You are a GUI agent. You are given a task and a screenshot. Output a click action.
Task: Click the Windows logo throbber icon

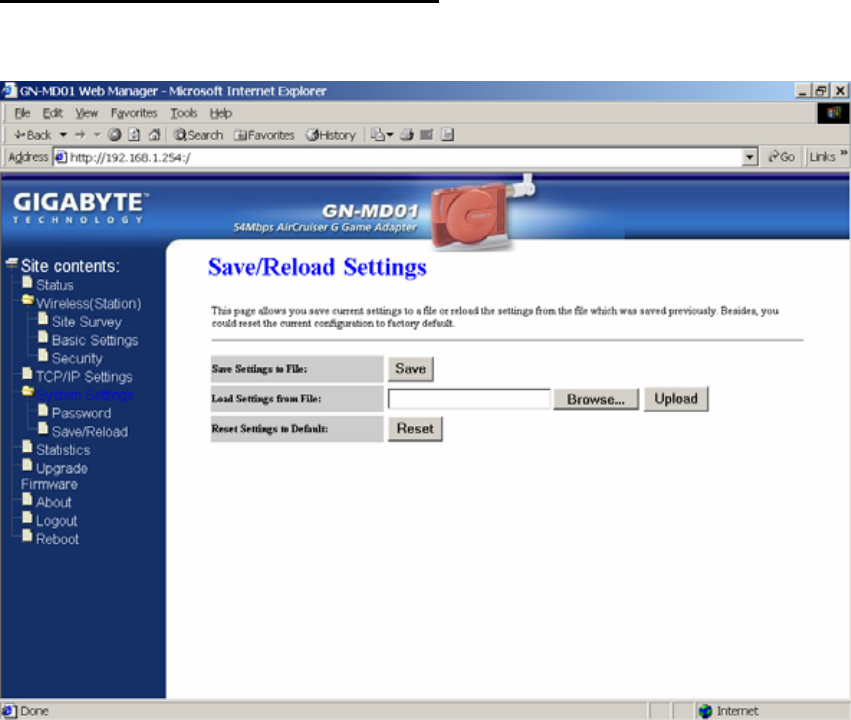[833, 113]
